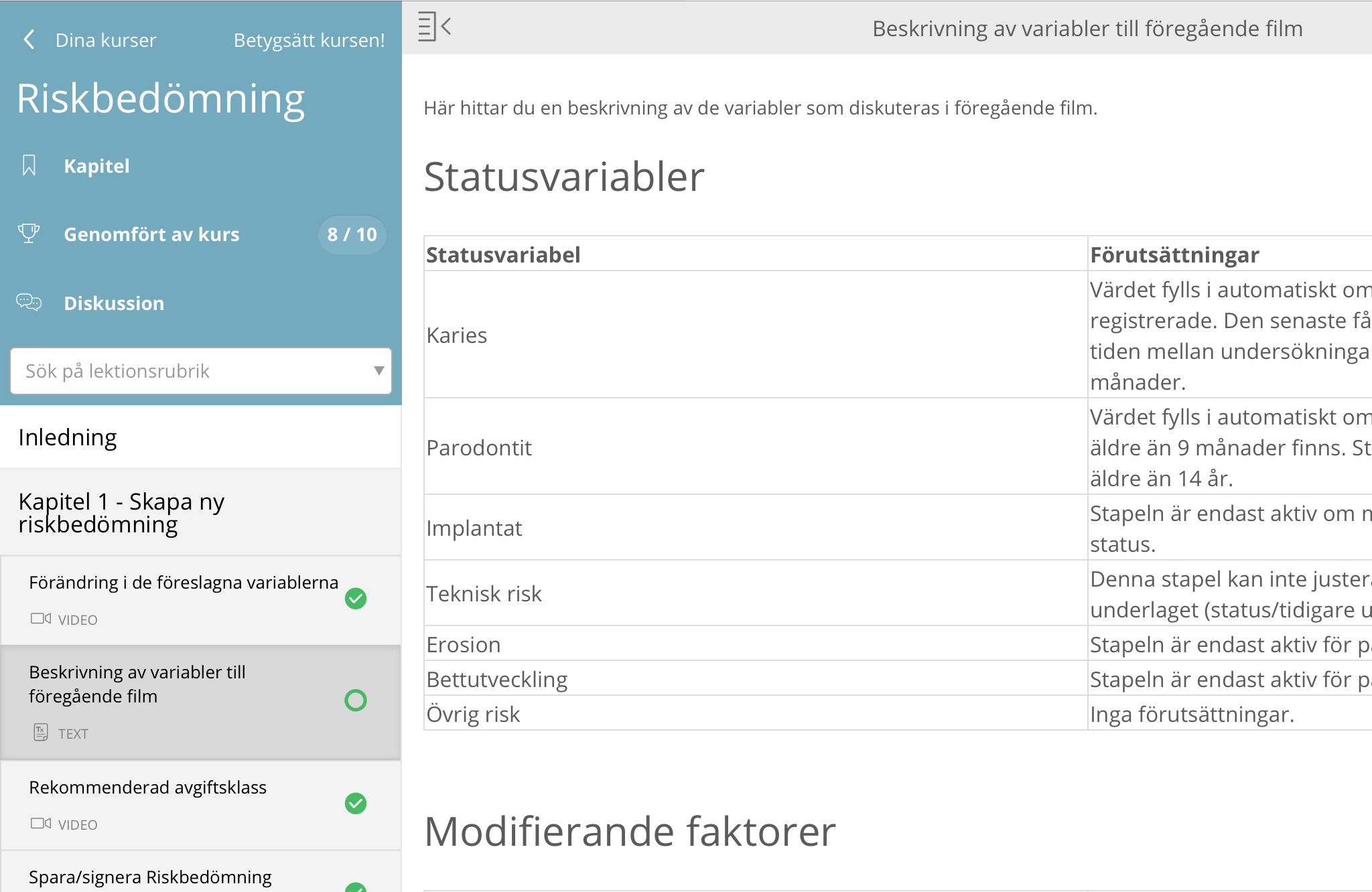Viewport: 1372px width, 892px height.
Task: Open the Kapitel menu item
Action: [96, 166]
